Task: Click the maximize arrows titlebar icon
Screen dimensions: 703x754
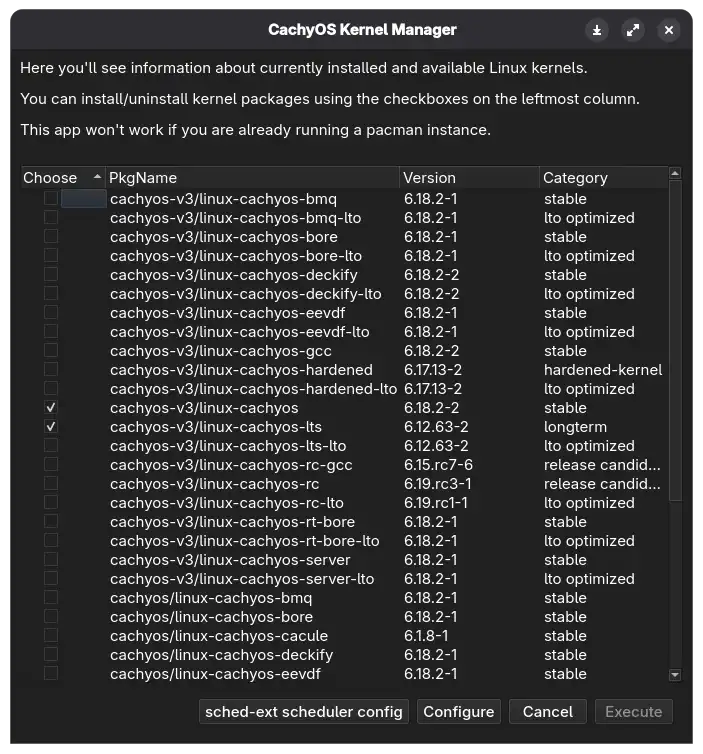Action: 633,30
